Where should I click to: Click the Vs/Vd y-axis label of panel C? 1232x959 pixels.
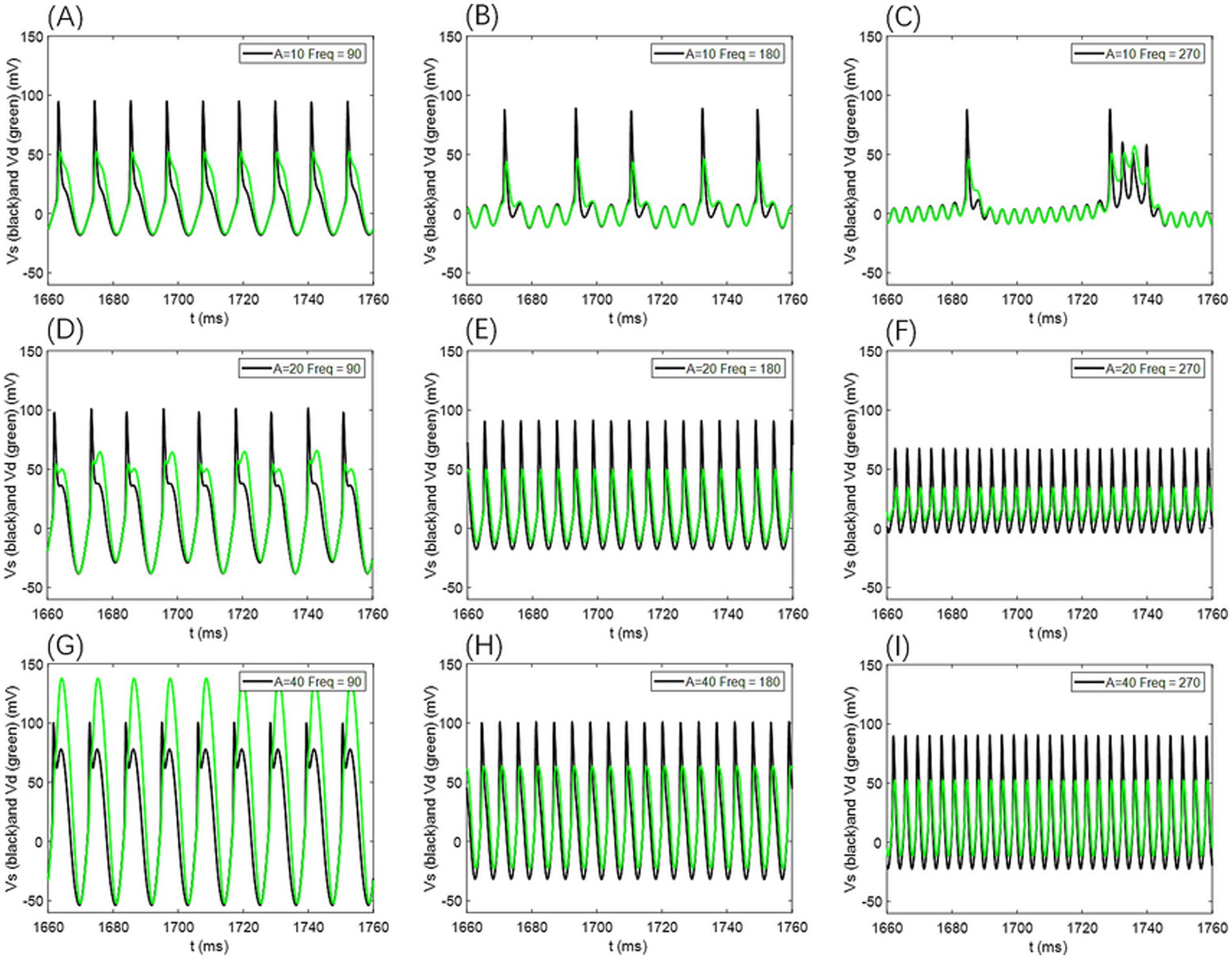coord(850,161)
